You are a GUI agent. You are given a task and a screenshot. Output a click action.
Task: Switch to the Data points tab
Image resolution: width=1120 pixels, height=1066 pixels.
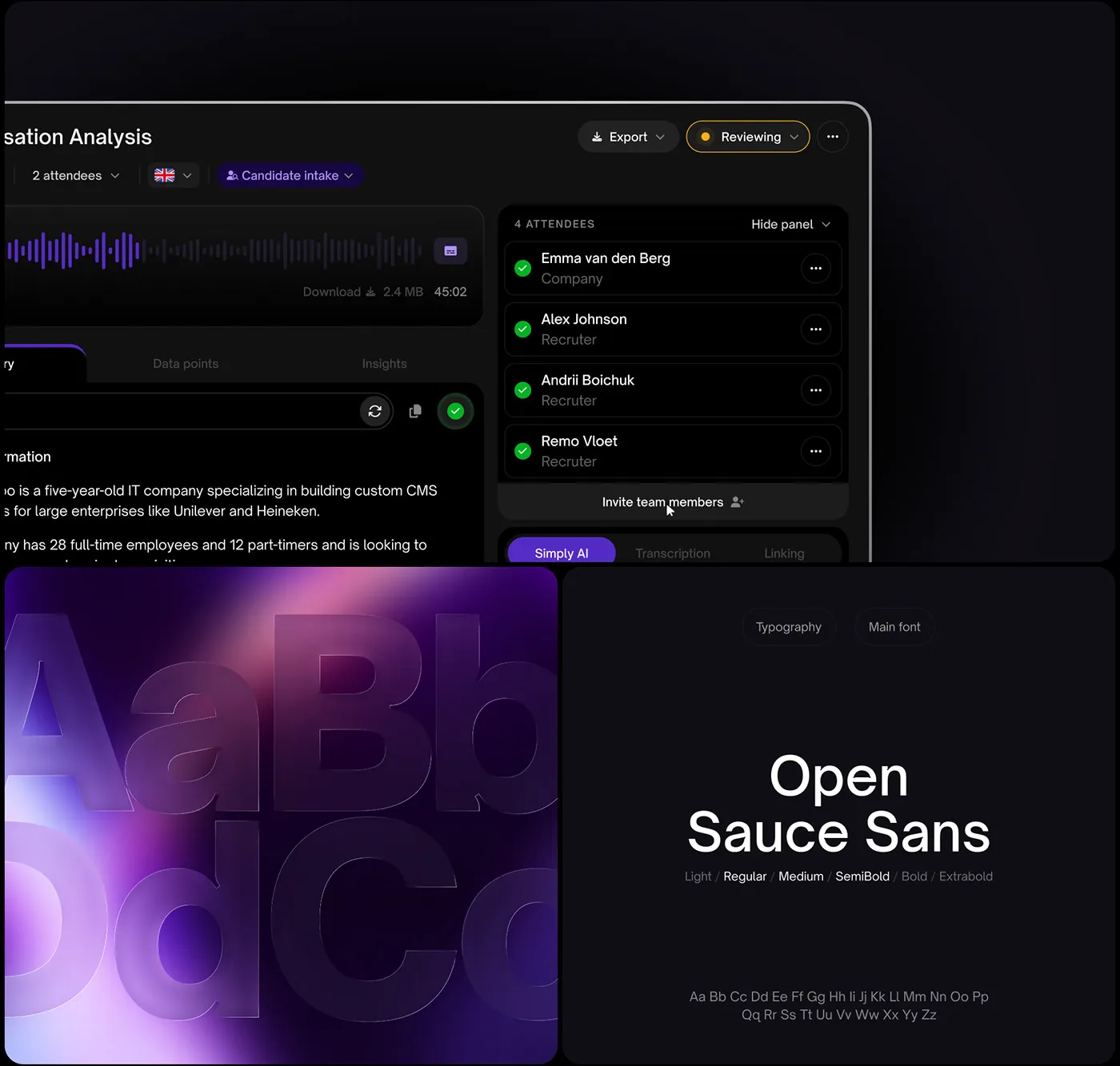point(186,364)
